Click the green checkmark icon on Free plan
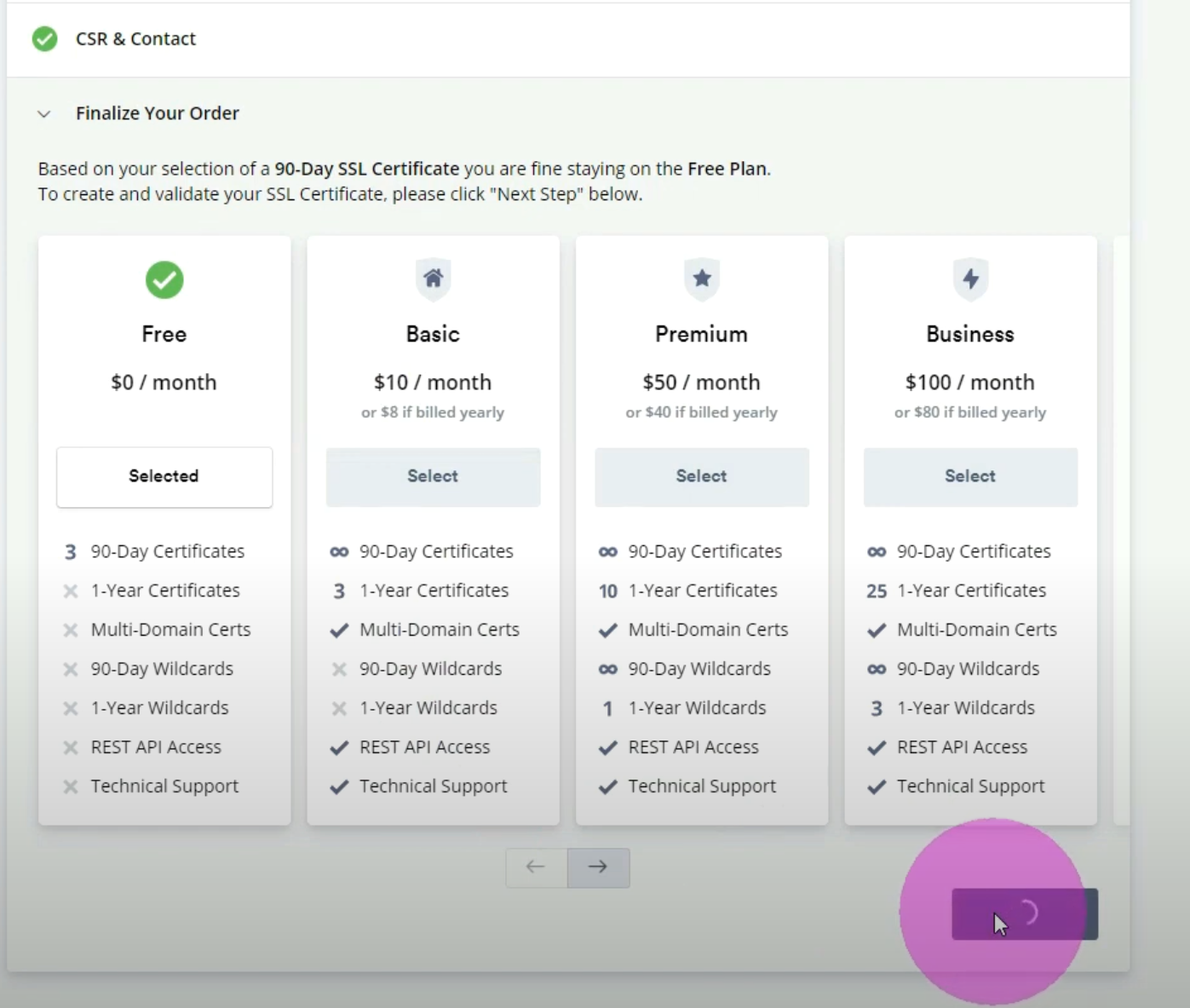Viewport: 1190px width, 1008px height. pos(164,279)
